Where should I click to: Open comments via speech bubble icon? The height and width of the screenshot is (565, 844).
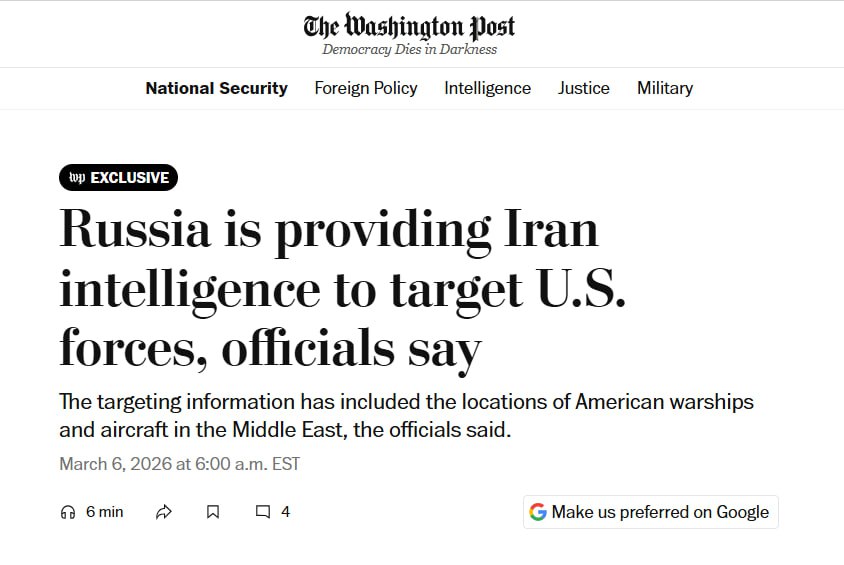263,512
